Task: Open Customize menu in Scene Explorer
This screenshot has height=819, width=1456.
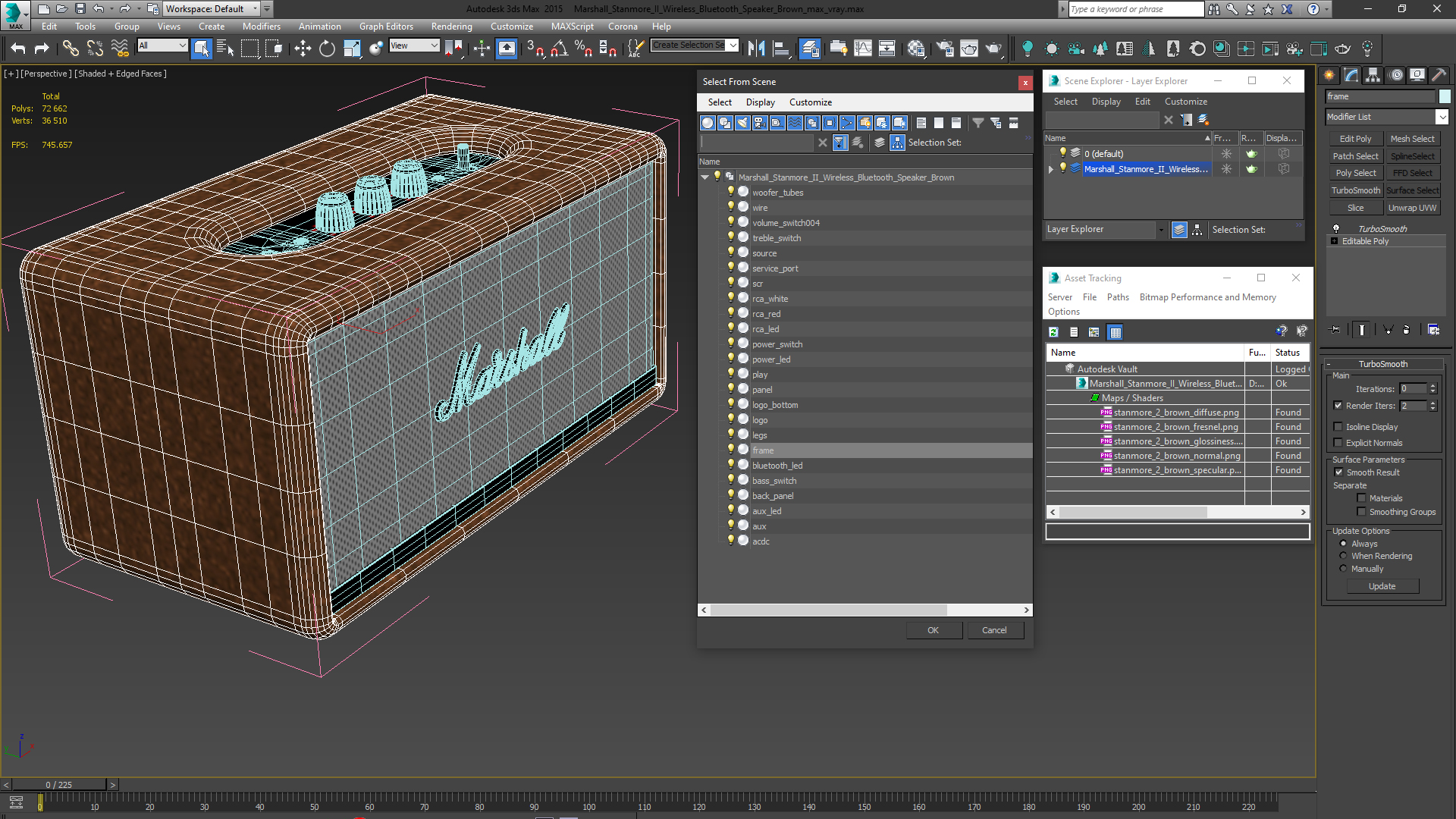Action: point(1186,102)
